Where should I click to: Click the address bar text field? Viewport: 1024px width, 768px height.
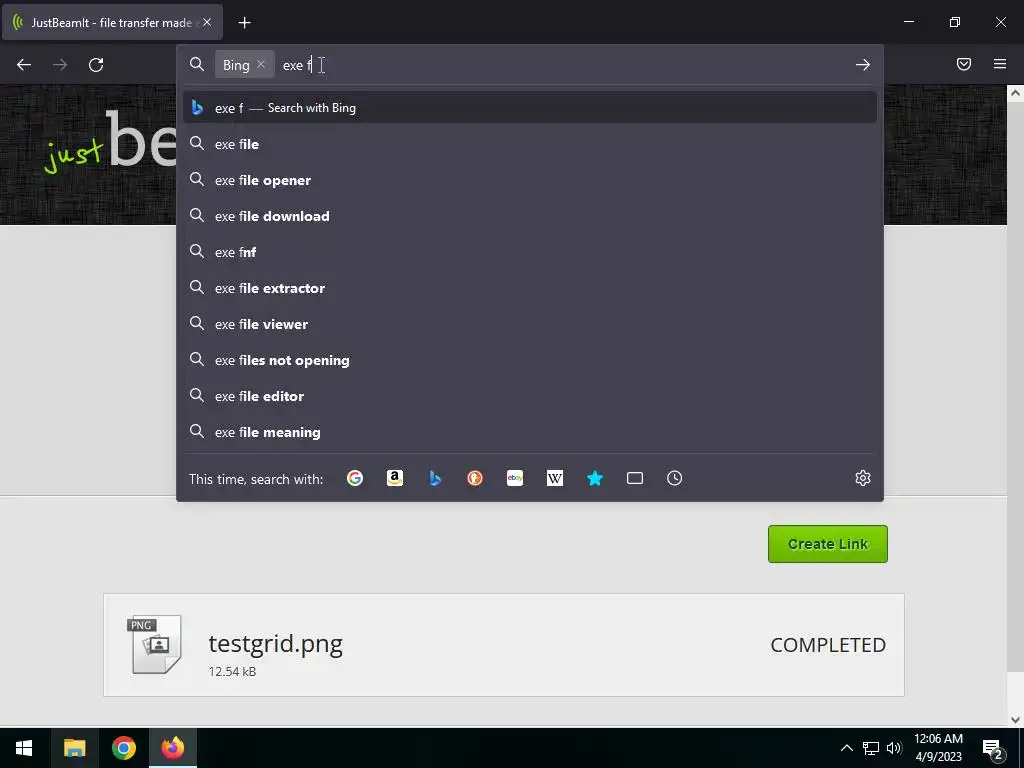pyautogui.click(x=562, y=65)
